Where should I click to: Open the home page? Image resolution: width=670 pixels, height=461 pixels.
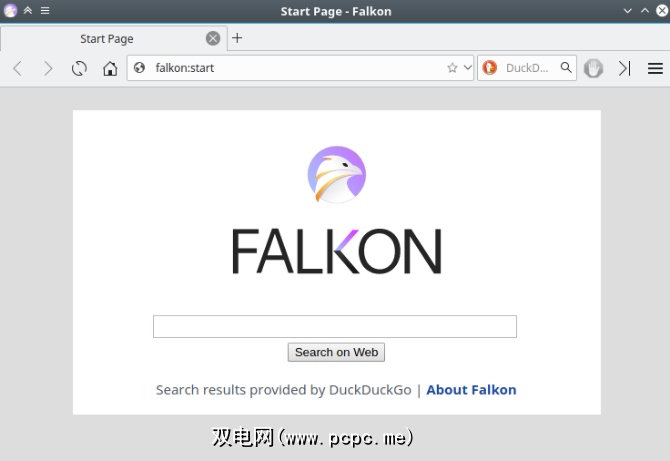pos(110,68)
